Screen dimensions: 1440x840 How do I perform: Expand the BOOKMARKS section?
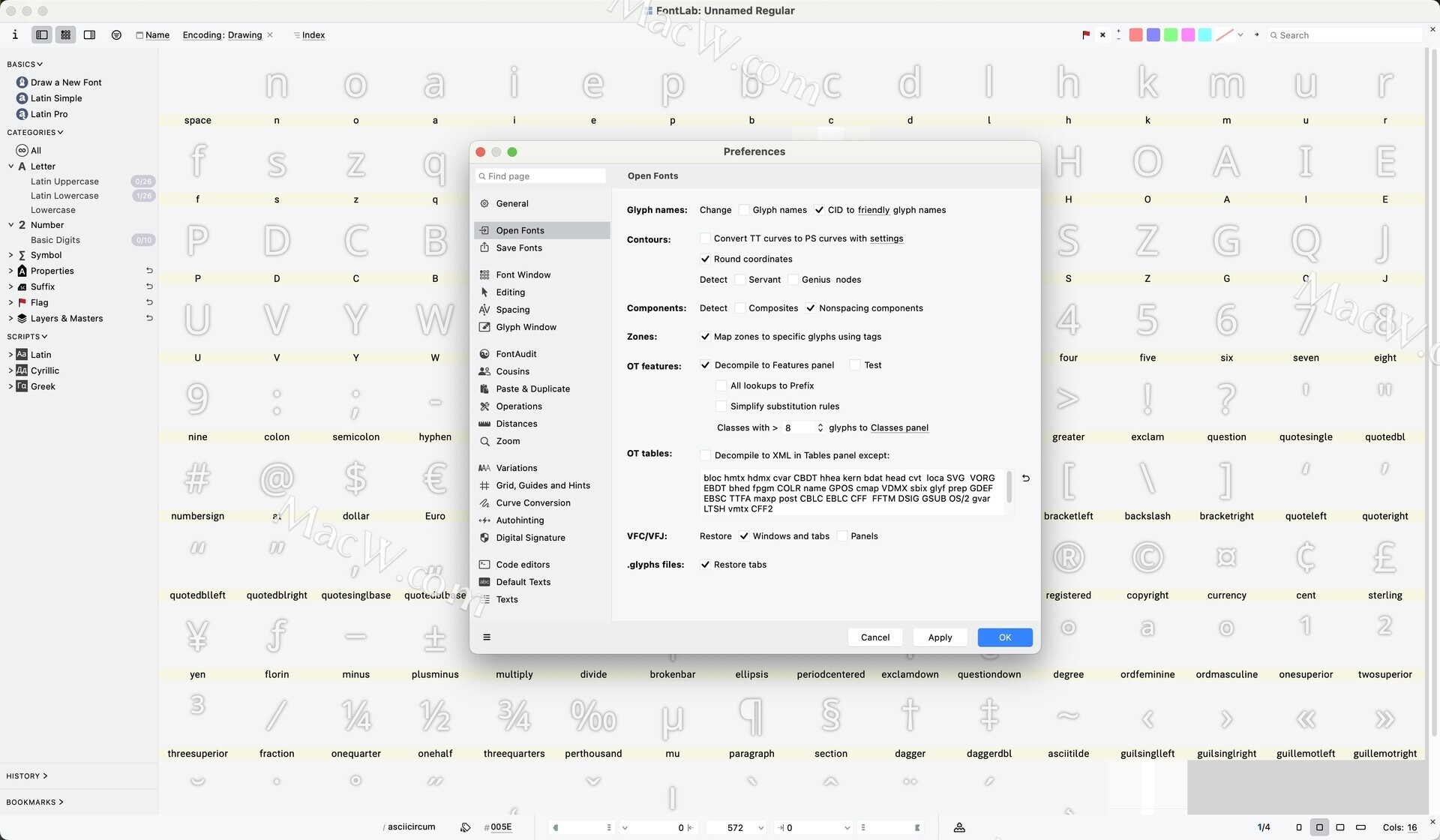click(34, 802)
